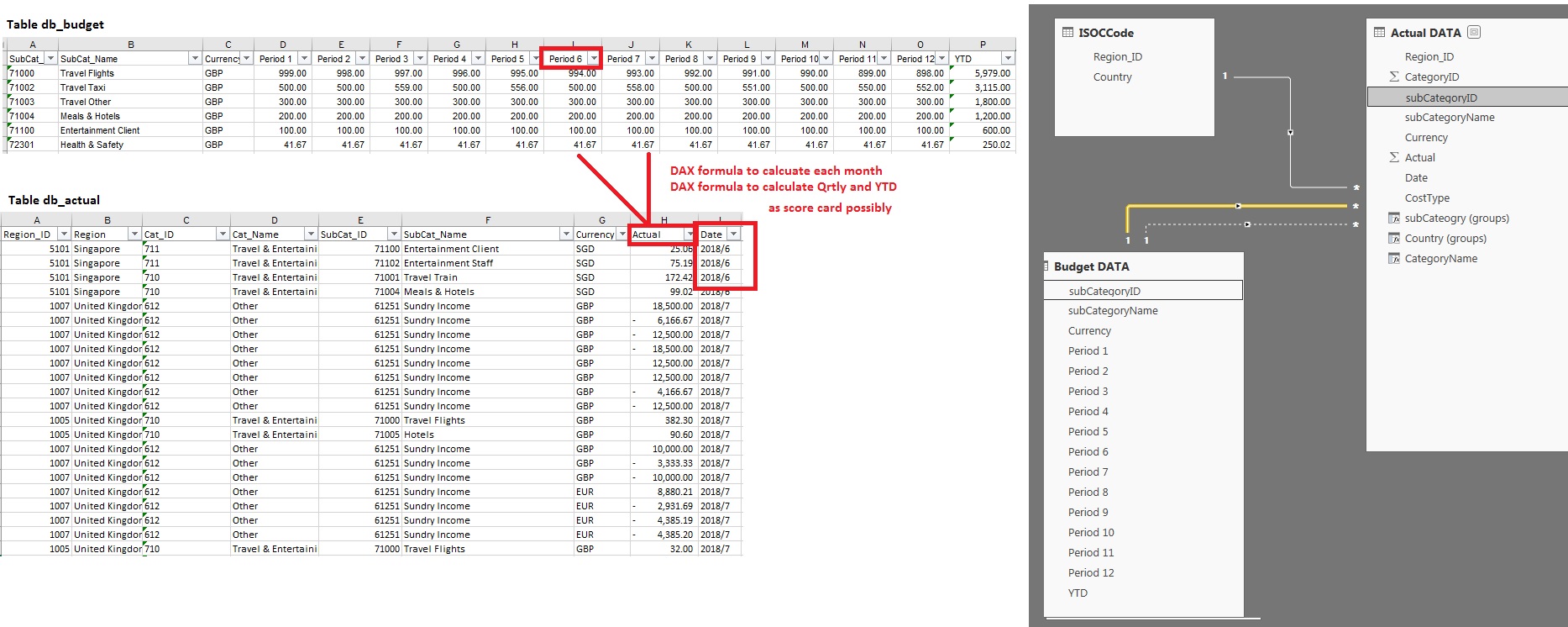Click the table icon left of Actual DATA title
Screen dimensions: 1568x627
[x=1379, y=33]
